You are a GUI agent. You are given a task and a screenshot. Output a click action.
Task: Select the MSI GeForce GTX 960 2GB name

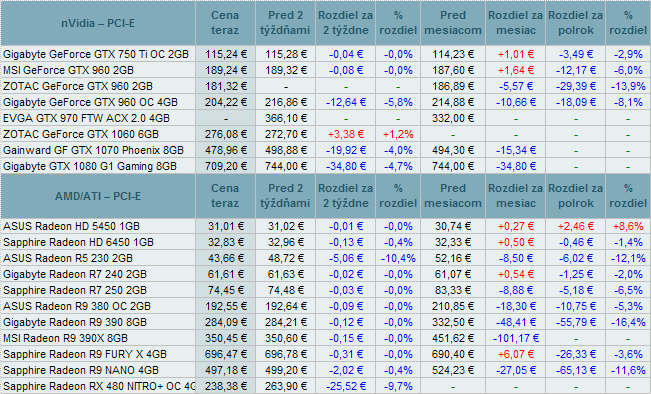click(69, 70)
